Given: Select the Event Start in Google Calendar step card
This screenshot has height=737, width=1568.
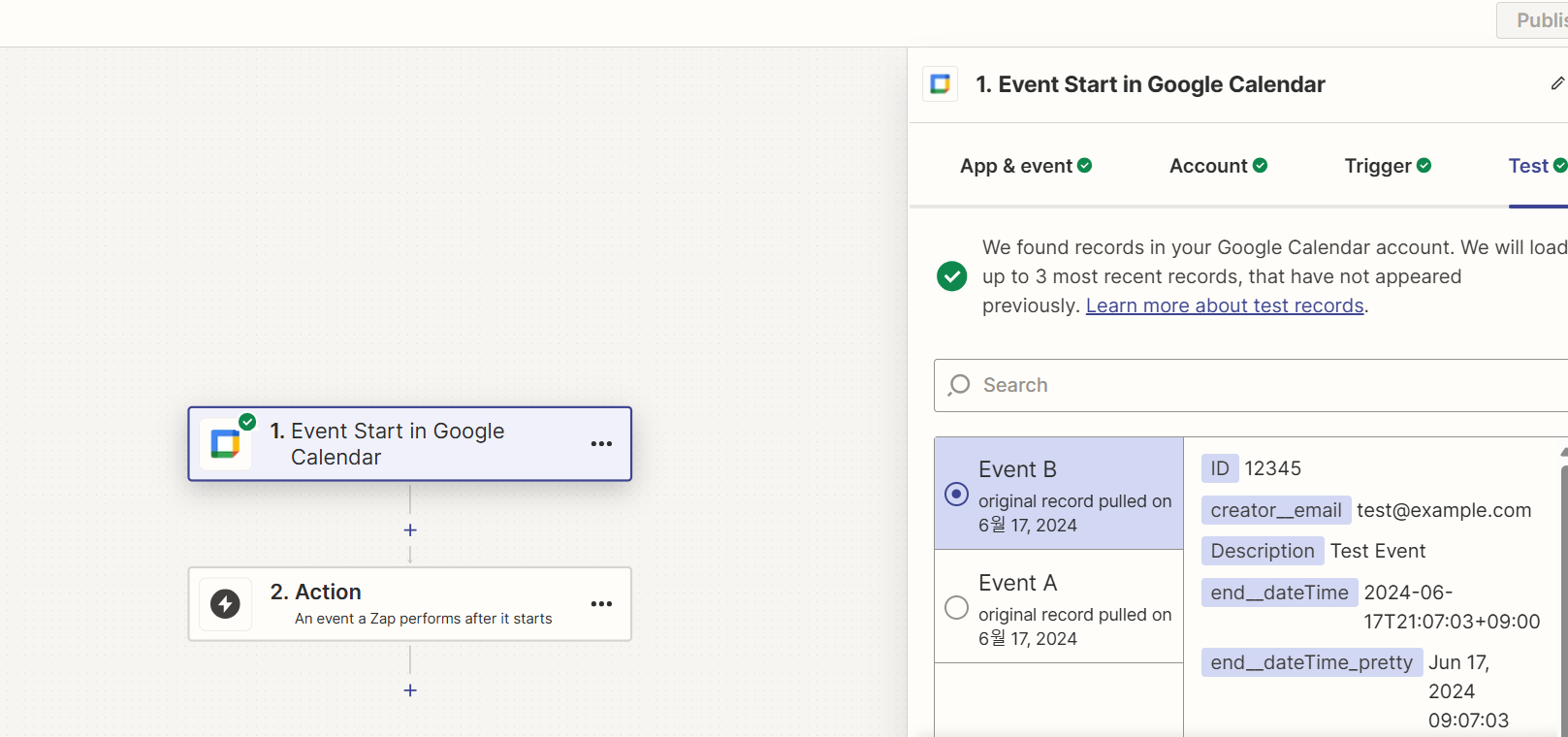Looking at the screenshot, I should click(410, 444).
